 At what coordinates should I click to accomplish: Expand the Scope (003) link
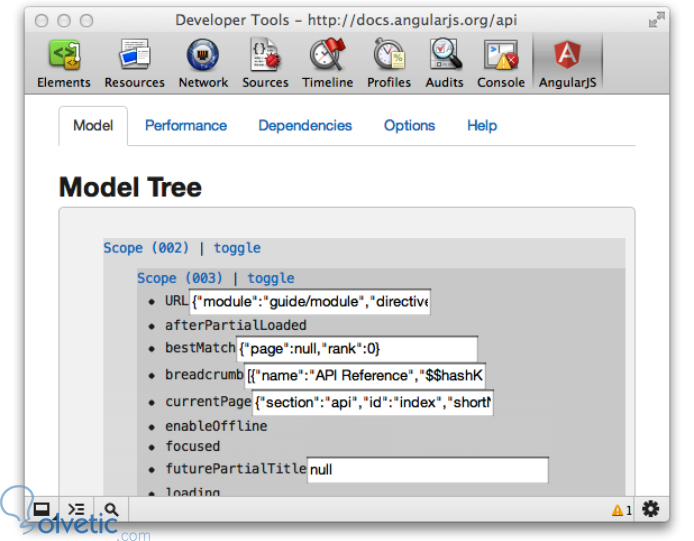pyautogui.click(x=180, y=278)
